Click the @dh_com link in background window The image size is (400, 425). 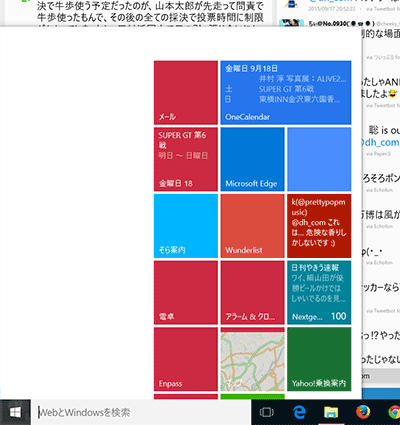[x=381, y=142]
